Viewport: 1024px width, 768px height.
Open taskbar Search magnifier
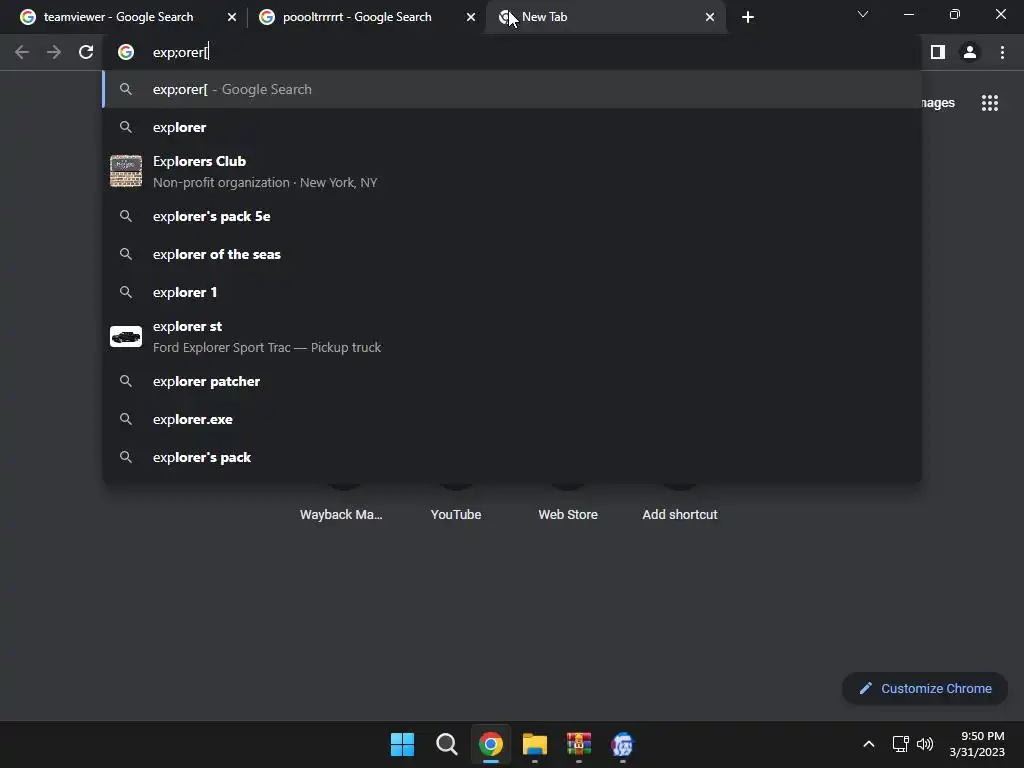(x=447, y=744)
